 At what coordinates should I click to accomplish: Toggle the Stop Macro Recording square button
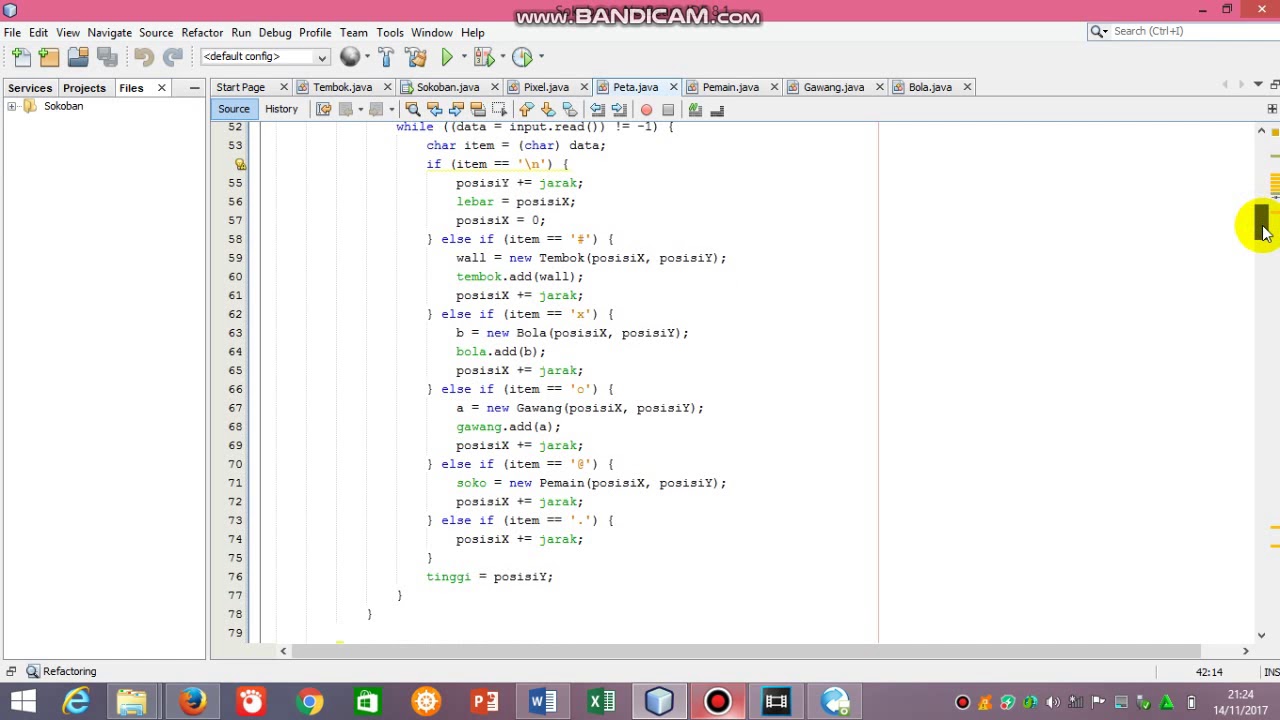[668, 109]
